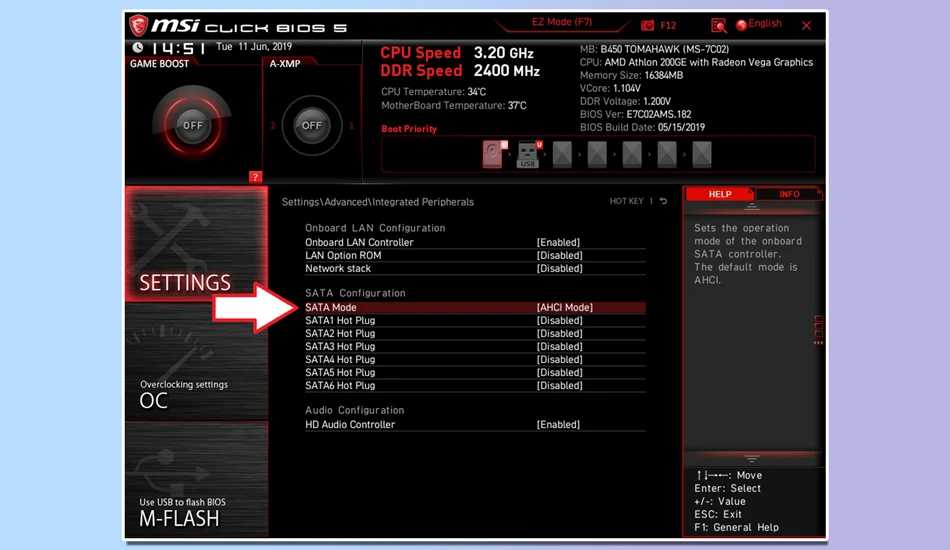Click the DDR Speed 2400 MHz readout
Screen dimensions: 950x550
tap(460, 71)
